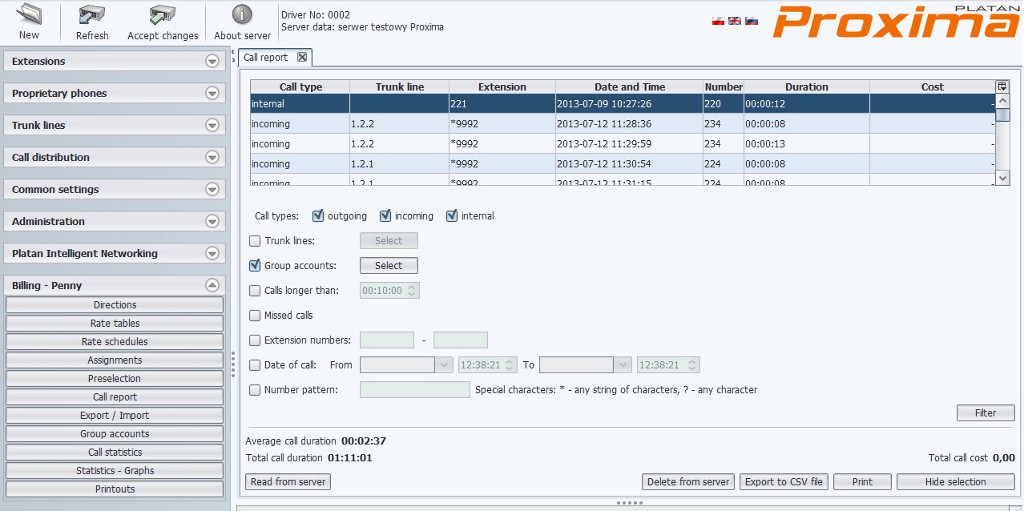Toggle incoming call type checkbox

pyautogui.click(x=385, y=216)
